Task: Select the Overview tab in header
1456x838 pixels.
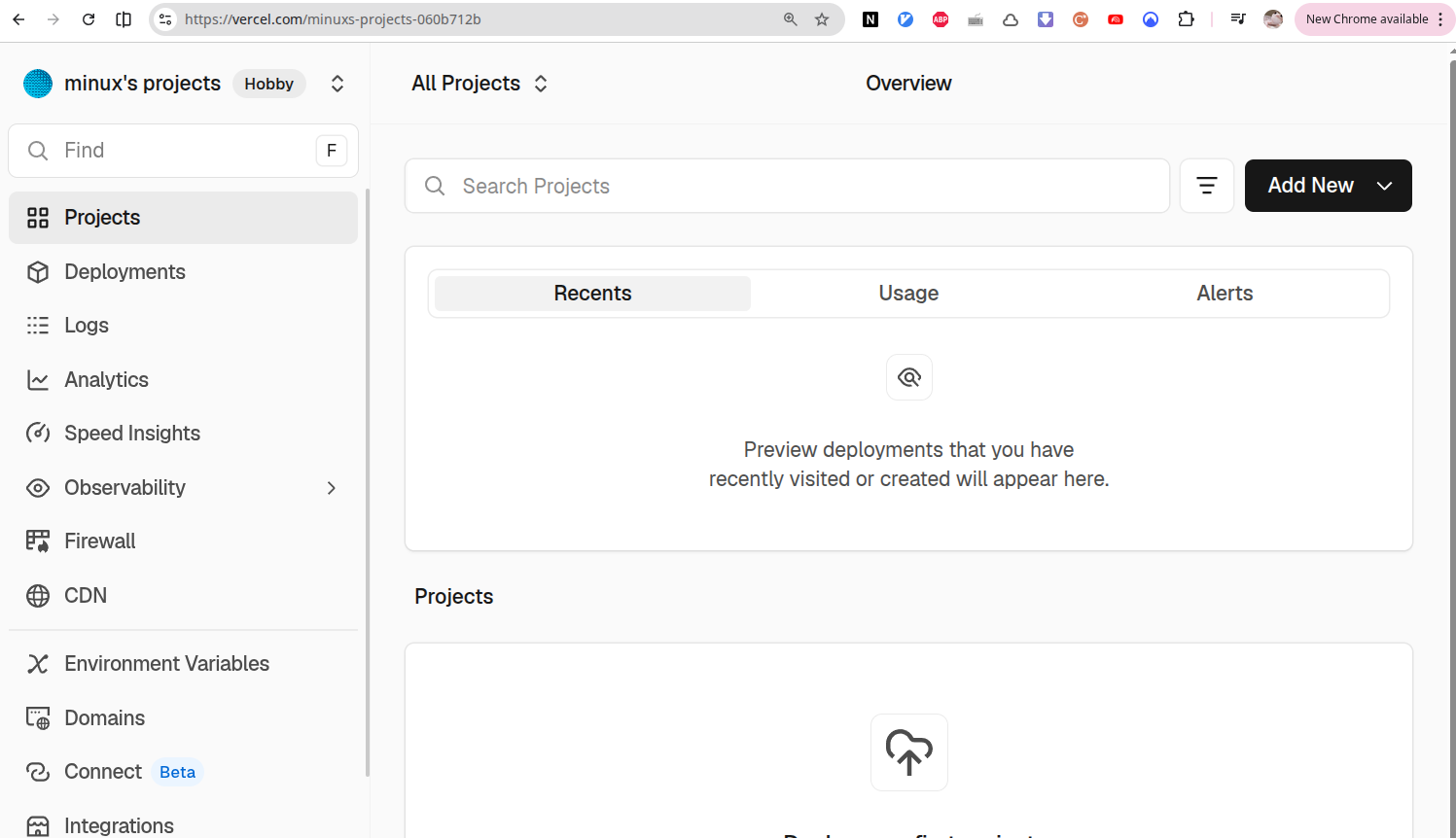Action: 908,84
